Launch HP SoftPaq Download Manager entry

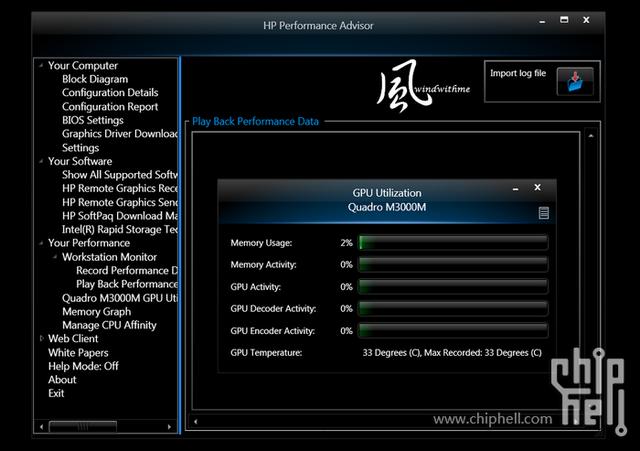[120, 216]
